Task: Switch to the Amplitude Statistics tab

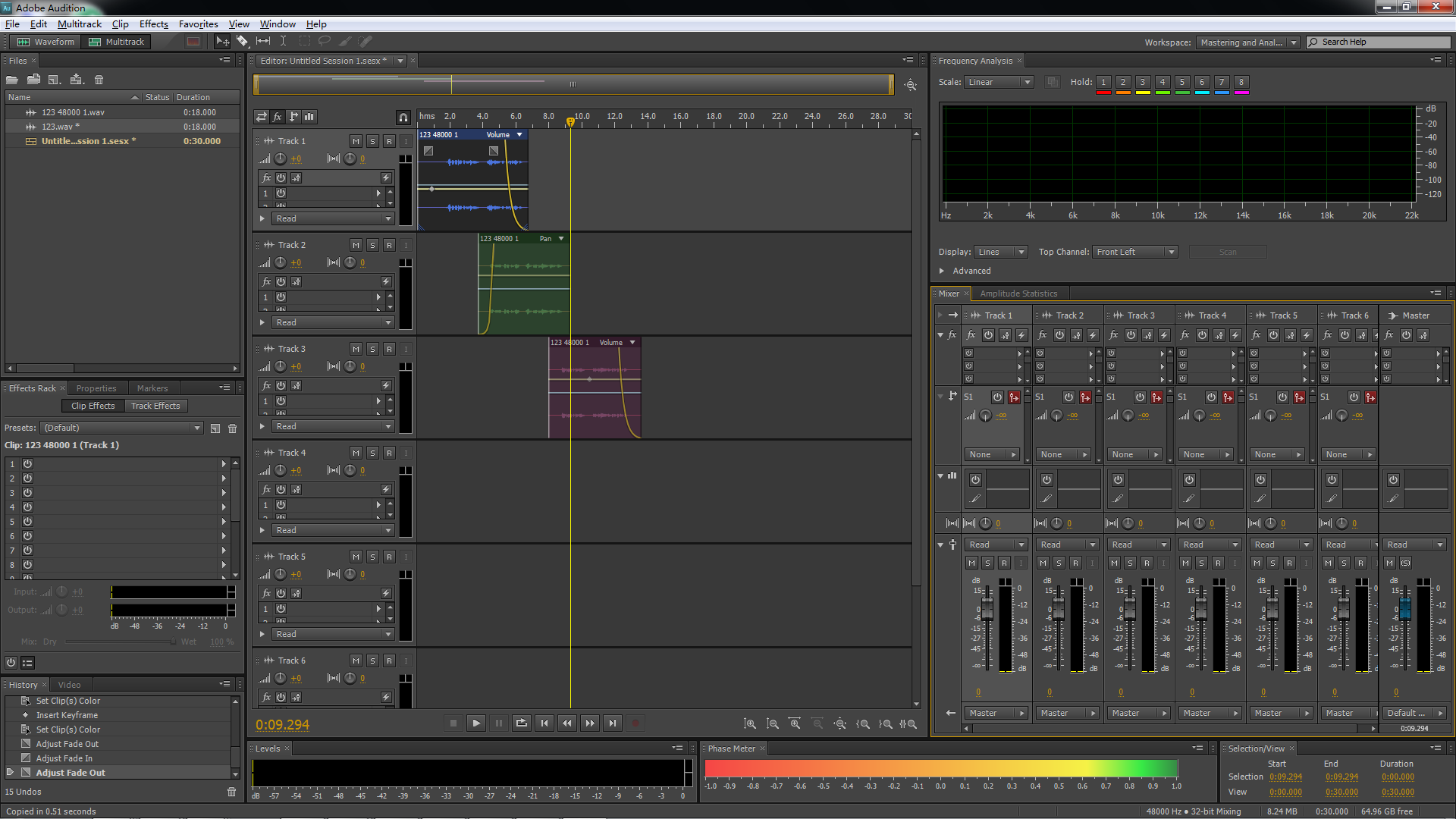Action: (1018, 293)
